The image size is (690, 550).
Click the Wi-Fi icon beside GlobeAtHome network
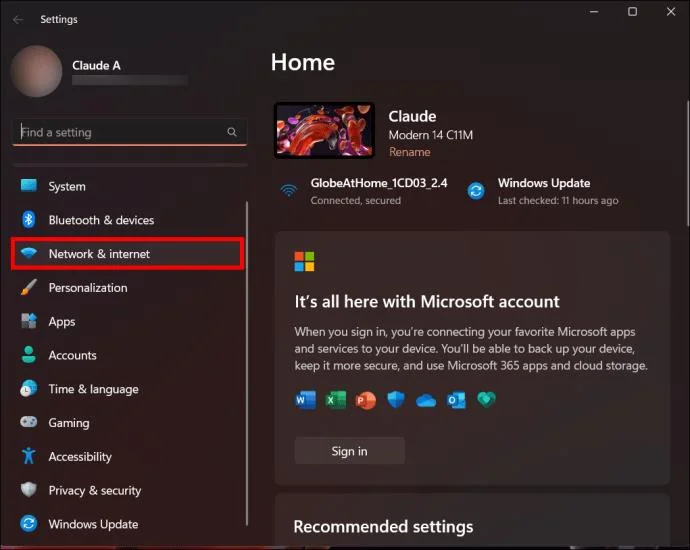pyautogui.click(x=289, y=191)
